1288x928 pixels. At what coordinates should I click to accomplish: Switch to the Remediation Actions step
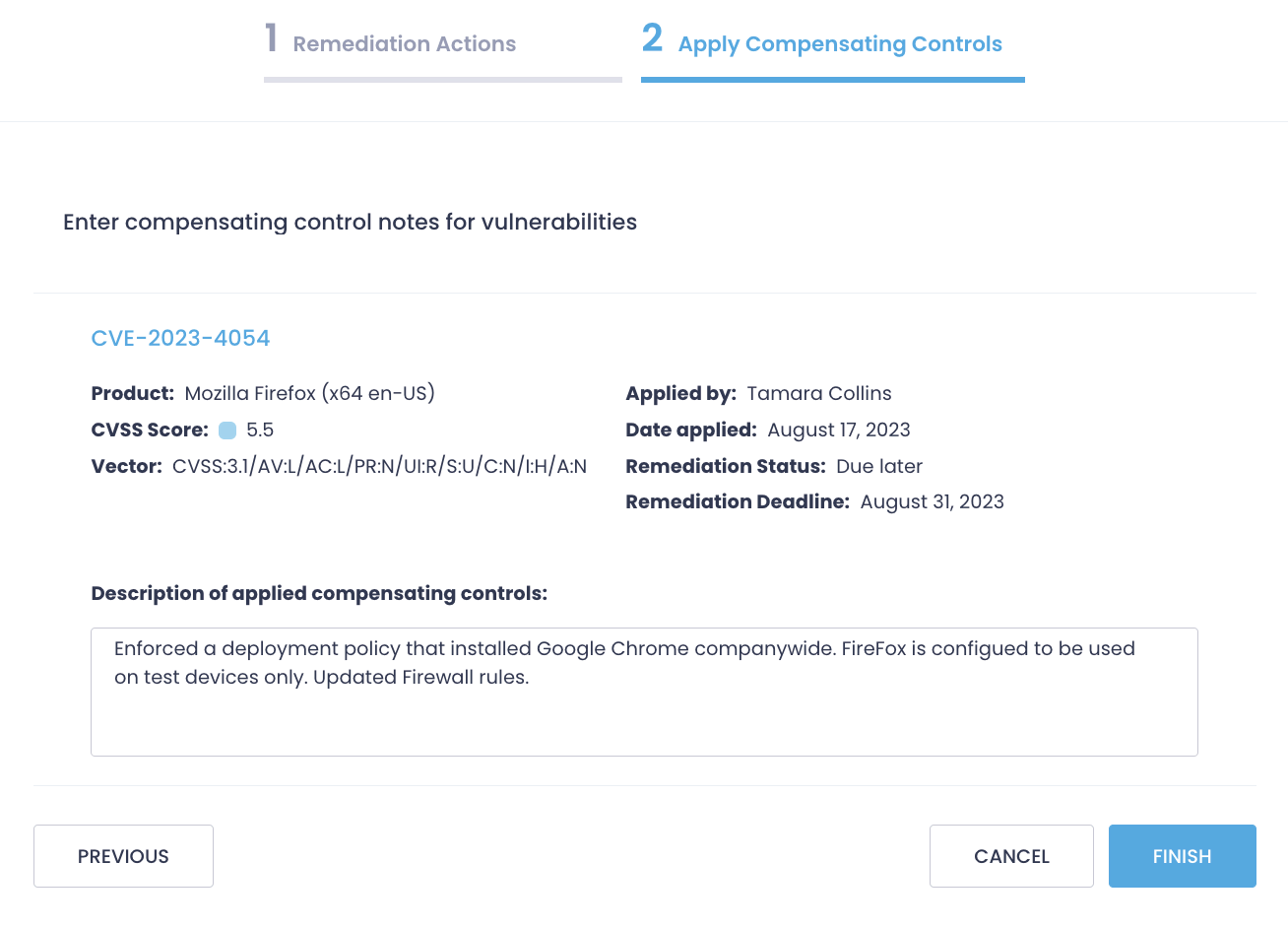(404, 43)
